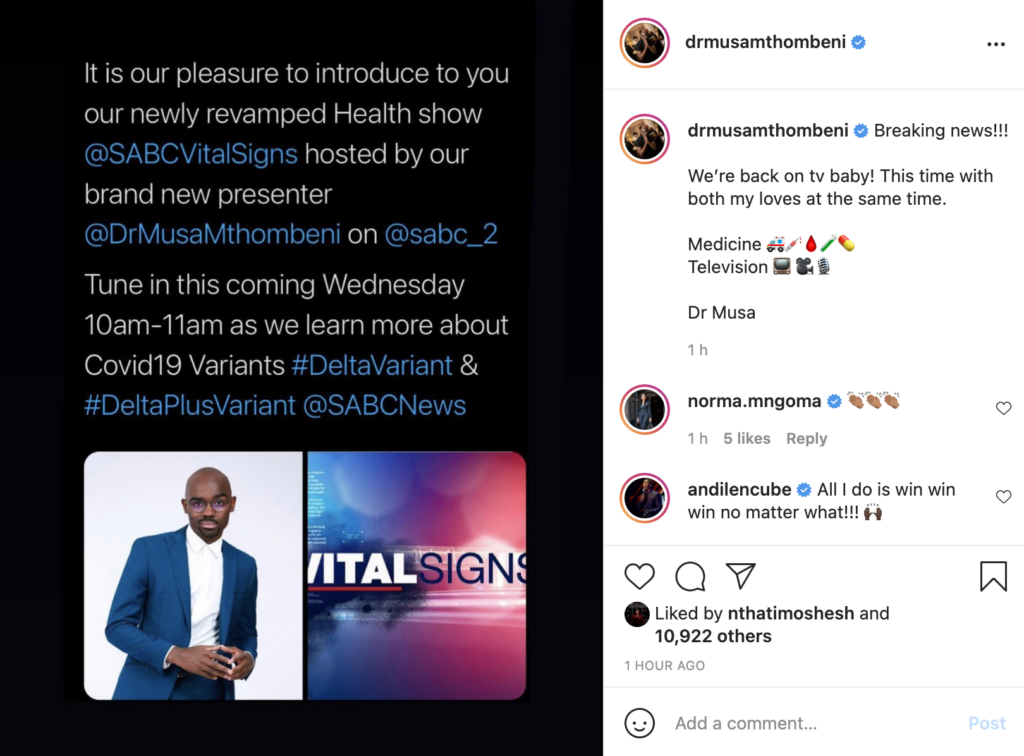Viewport: 1024px width, 756px height.
Task: Open the three-dot more options menu
Action: (x=995, y=44)
